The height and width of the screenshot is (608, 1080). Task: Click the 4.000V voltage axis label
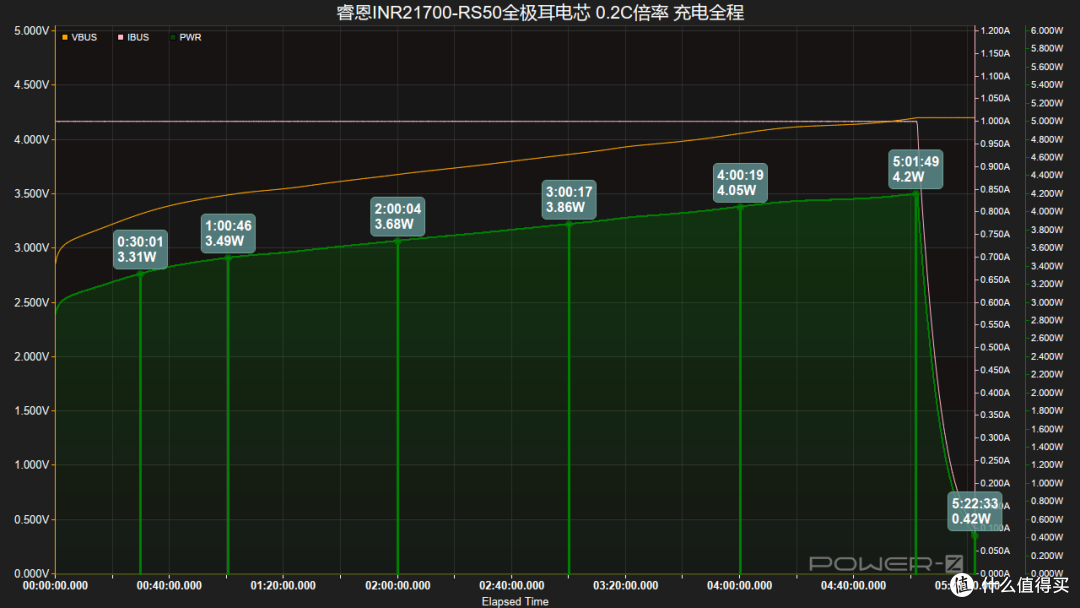32,139
